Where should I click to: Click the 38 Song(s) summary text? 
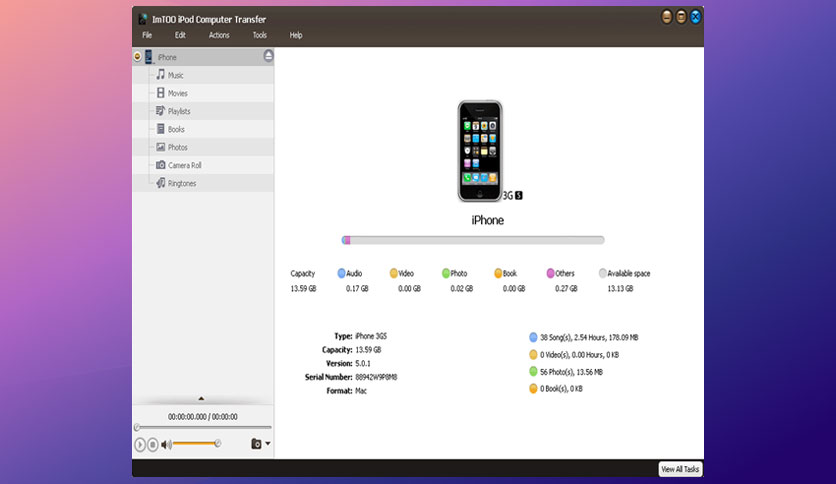tap(589, 337)
